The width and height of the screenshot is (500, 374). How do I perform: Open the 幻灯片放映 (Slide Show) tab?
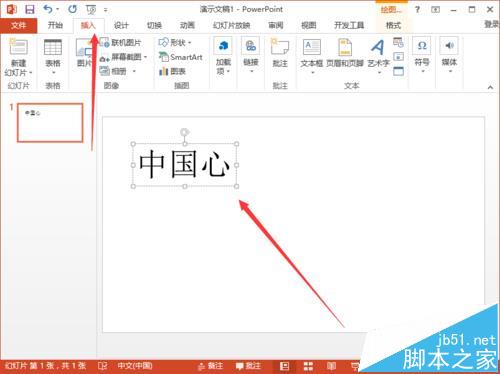(x=231, y=25)
